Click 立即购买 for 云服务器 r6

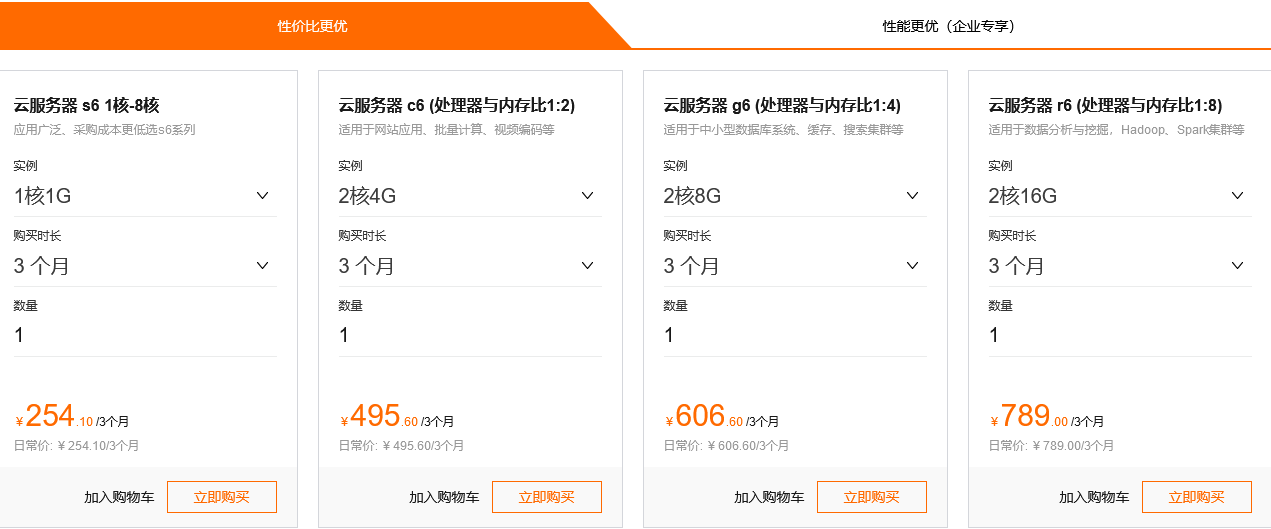pos(1197,497)
